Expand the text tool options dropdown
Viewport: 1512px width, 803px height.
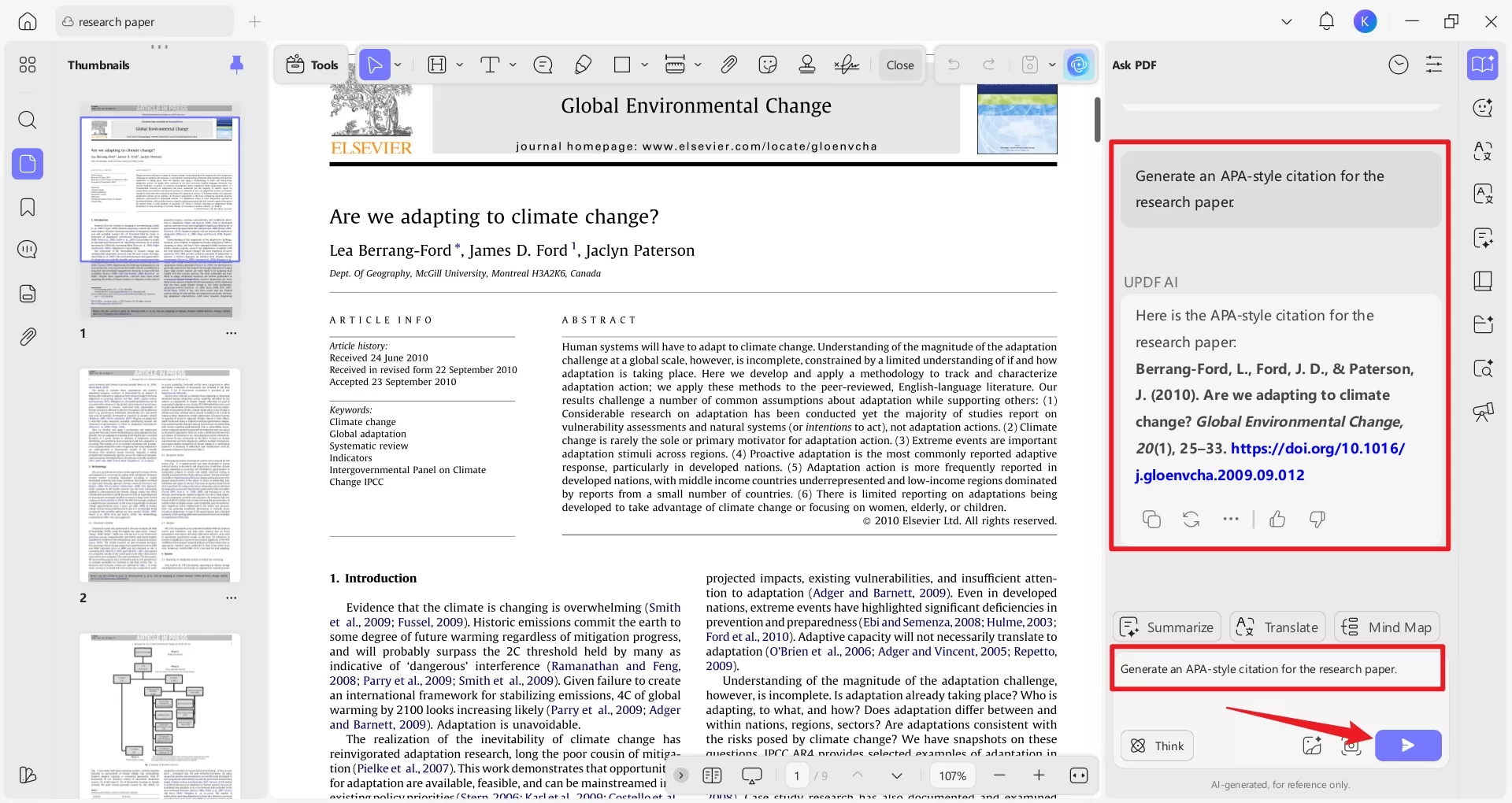512,65
